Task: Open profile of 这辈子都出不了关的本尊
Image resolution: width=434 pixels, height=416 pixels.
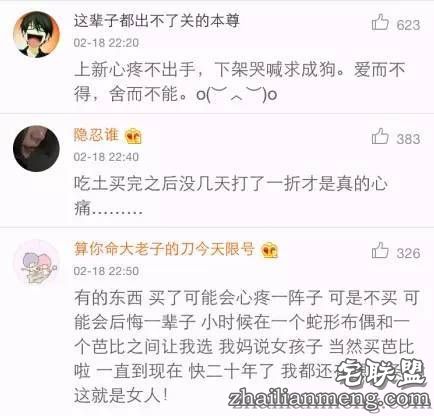Action: 157,21
